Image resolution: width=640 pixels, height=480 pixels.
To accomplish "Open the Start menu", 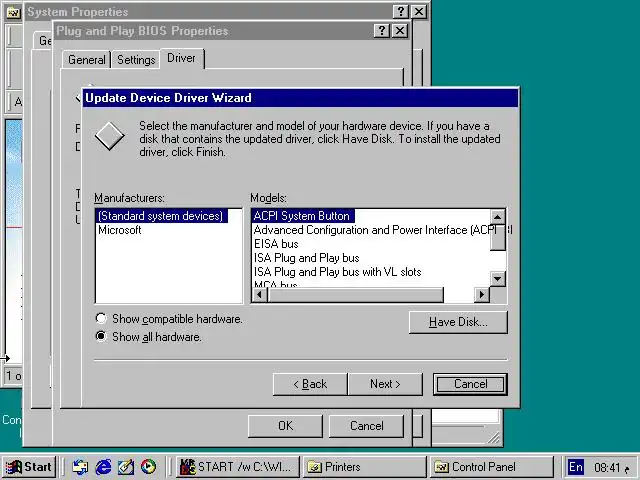I will pos(29,467).
